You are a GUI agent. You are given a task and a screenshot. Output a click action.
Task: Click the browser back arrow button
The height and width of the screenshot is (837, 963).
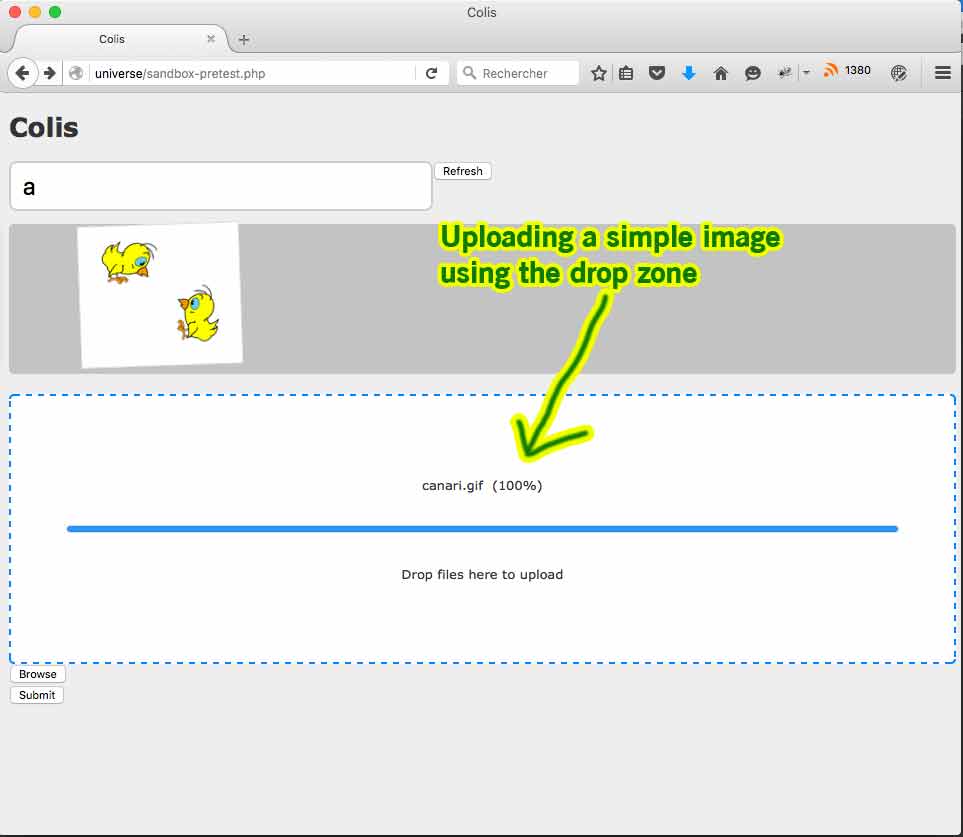(x=22, y=73)
